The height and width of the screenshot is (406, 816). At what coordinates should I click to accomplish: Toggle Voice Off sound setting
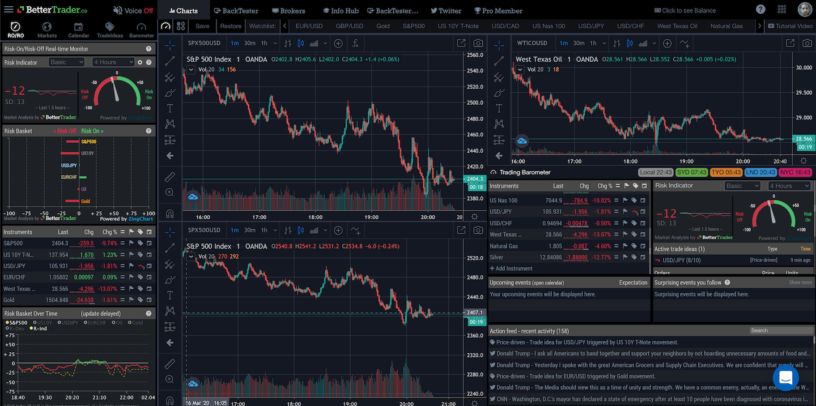pyautogui.click(x=133, y=10)
